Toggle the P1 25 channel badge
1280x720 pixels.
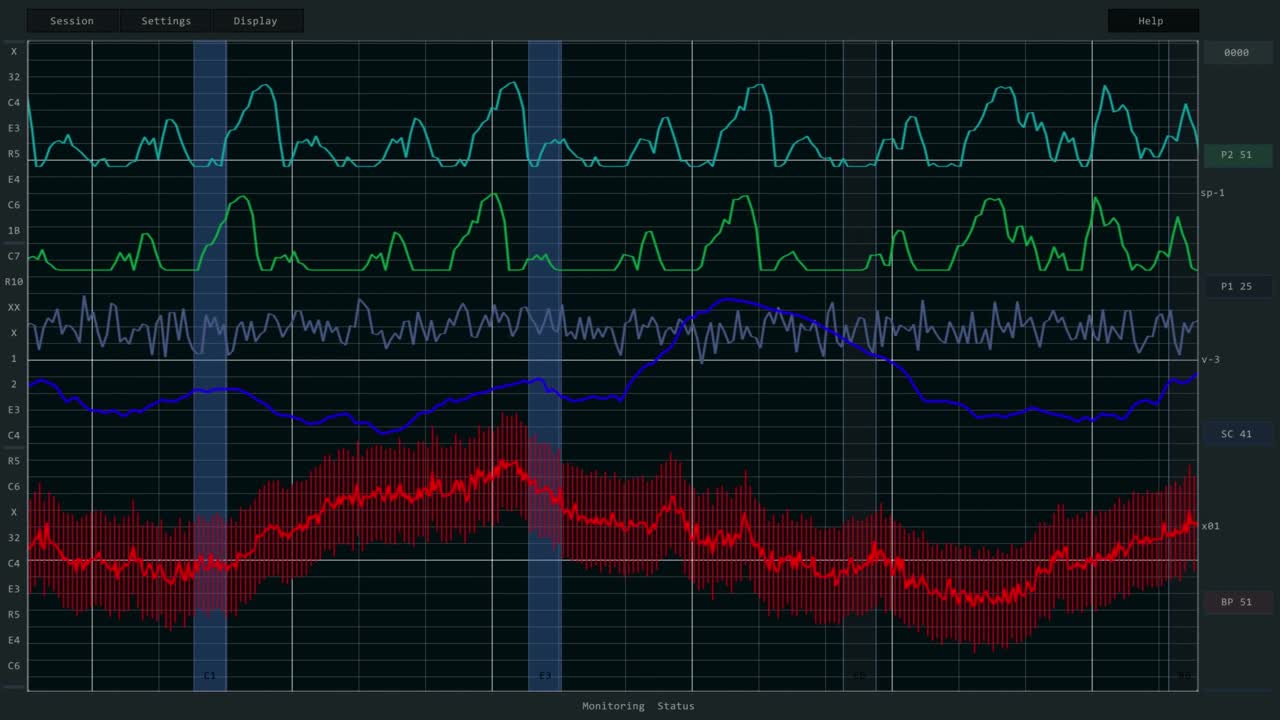[1237, 287]
